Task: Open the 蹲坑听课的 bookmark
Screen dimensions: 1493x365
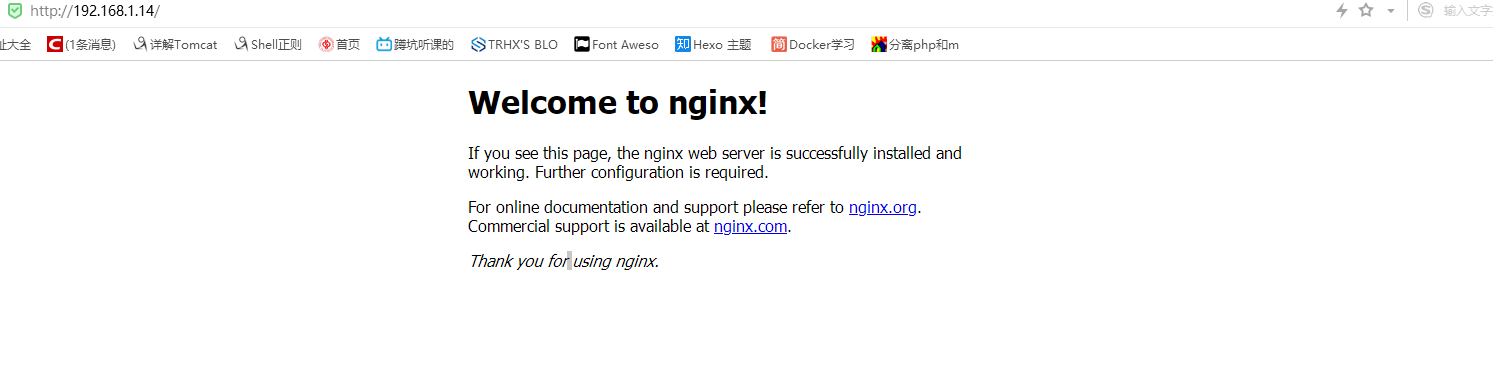Action: pos(415,44)
